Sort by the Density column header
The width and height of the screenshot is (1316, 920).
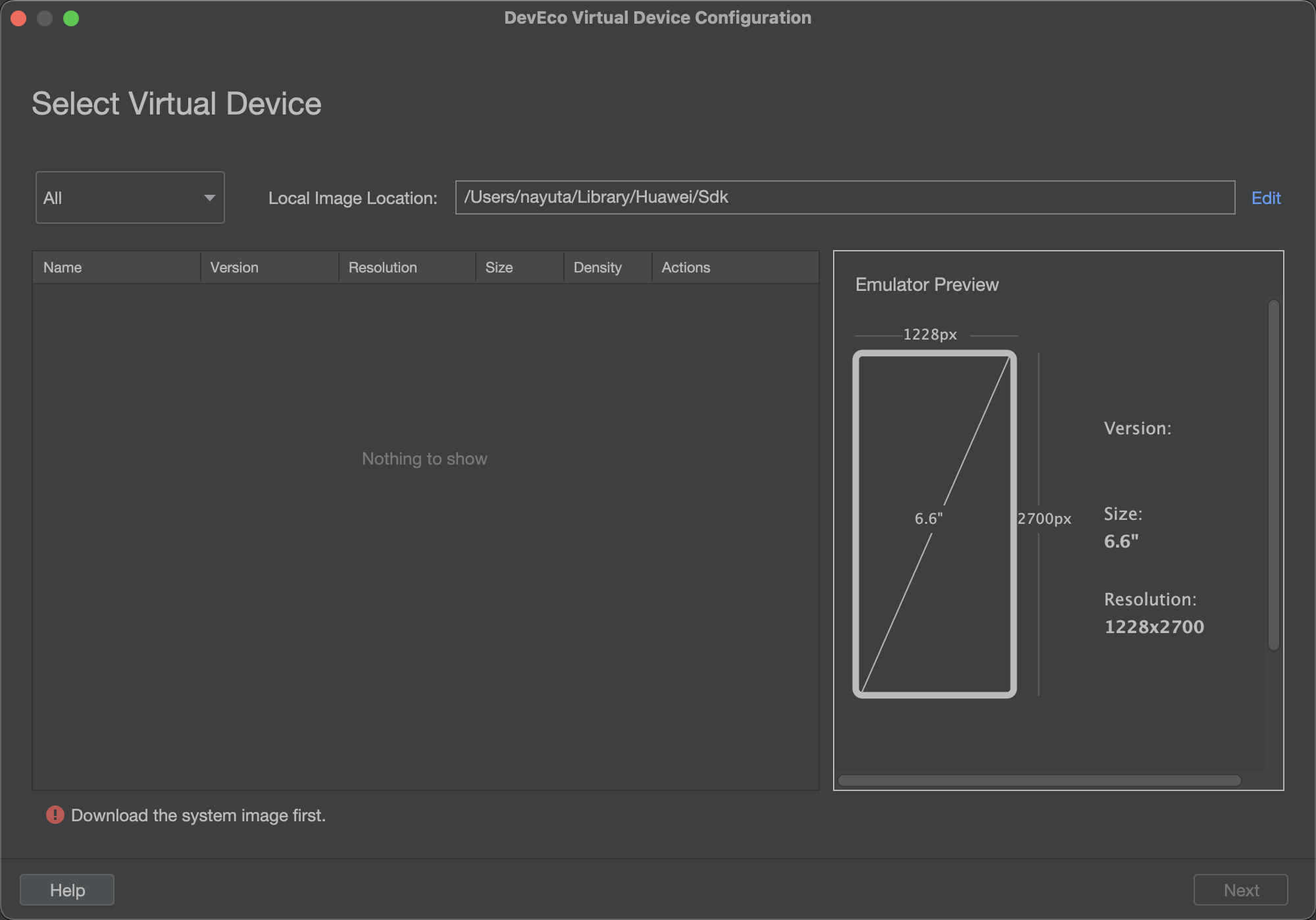[x=608, y=267]
